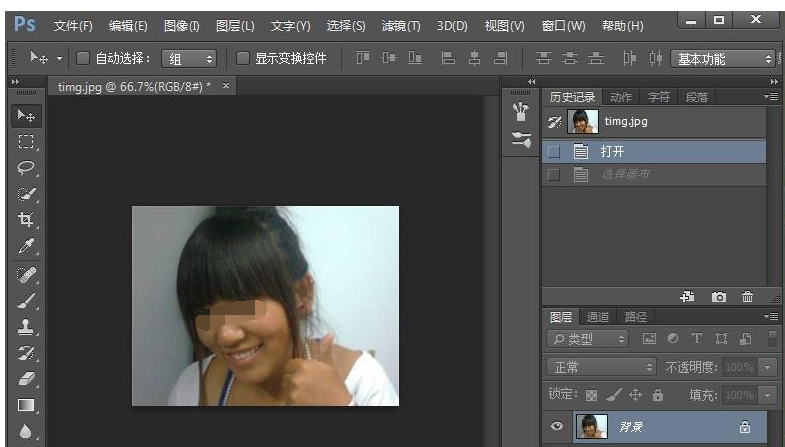
Task: Open the Move tool preset picker arrow
Action: (x=59, y=59)
